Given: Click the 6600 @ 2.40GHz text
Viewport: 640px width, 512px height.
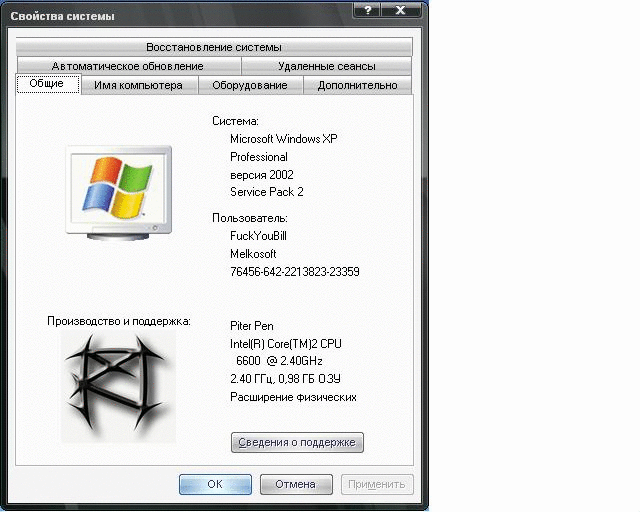Looking at the screenshot, I should click(279, 361).
